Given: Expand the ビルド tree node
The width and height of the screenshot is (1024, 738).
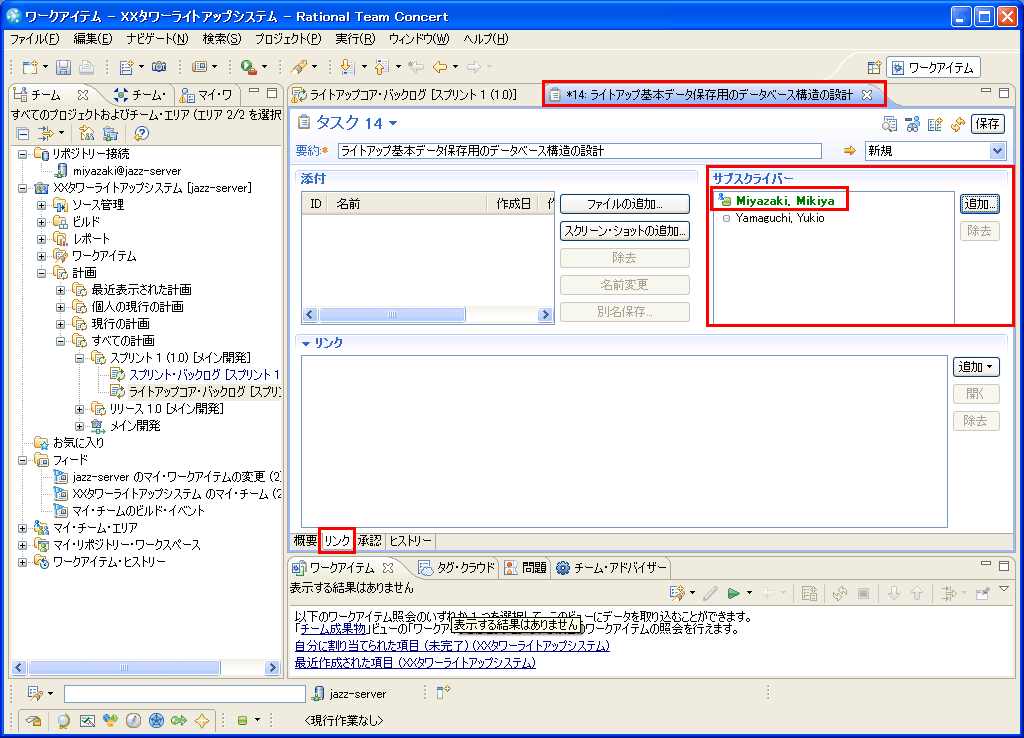Looking at the screenshot, I should point(41,222).
